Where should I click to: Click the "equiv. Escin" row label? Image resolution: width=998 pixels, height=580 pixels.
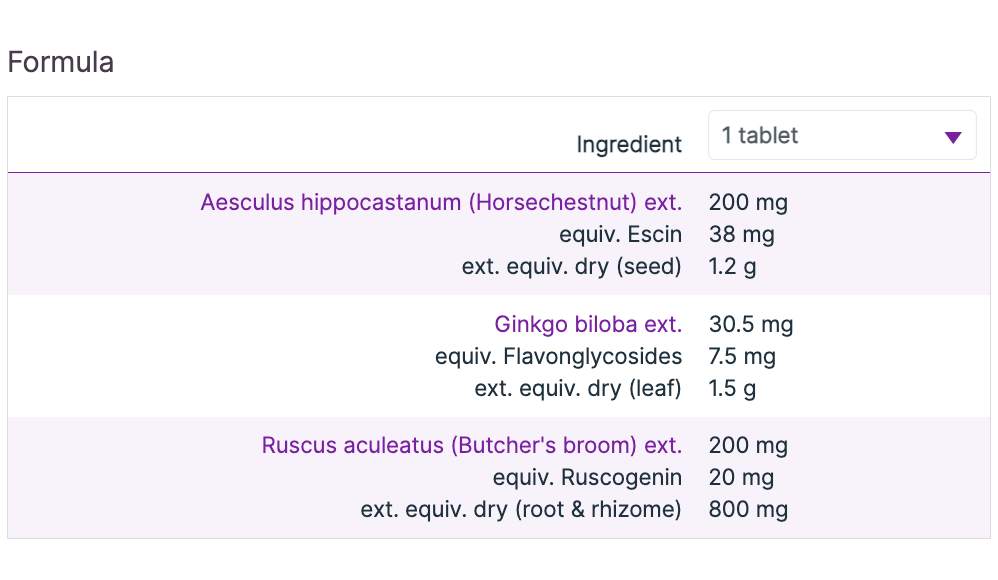pyautogui.click(x=620, y=235)
